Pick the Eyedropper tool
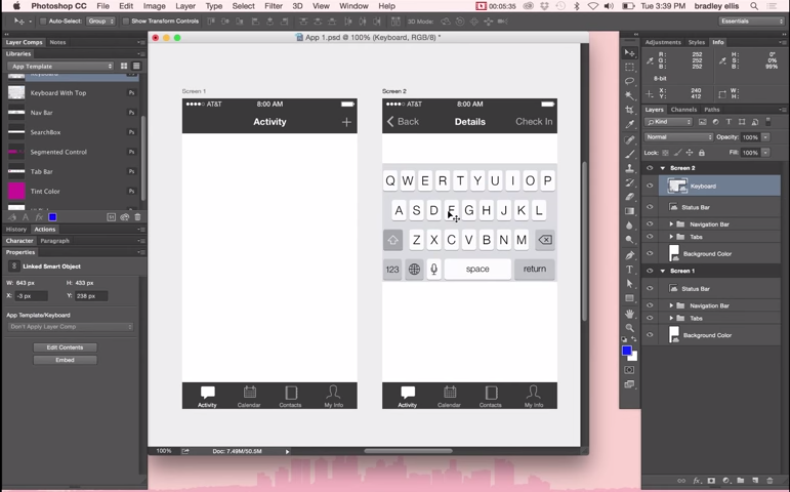Screen dimensions: 790x492 click(x=630, y=125)
